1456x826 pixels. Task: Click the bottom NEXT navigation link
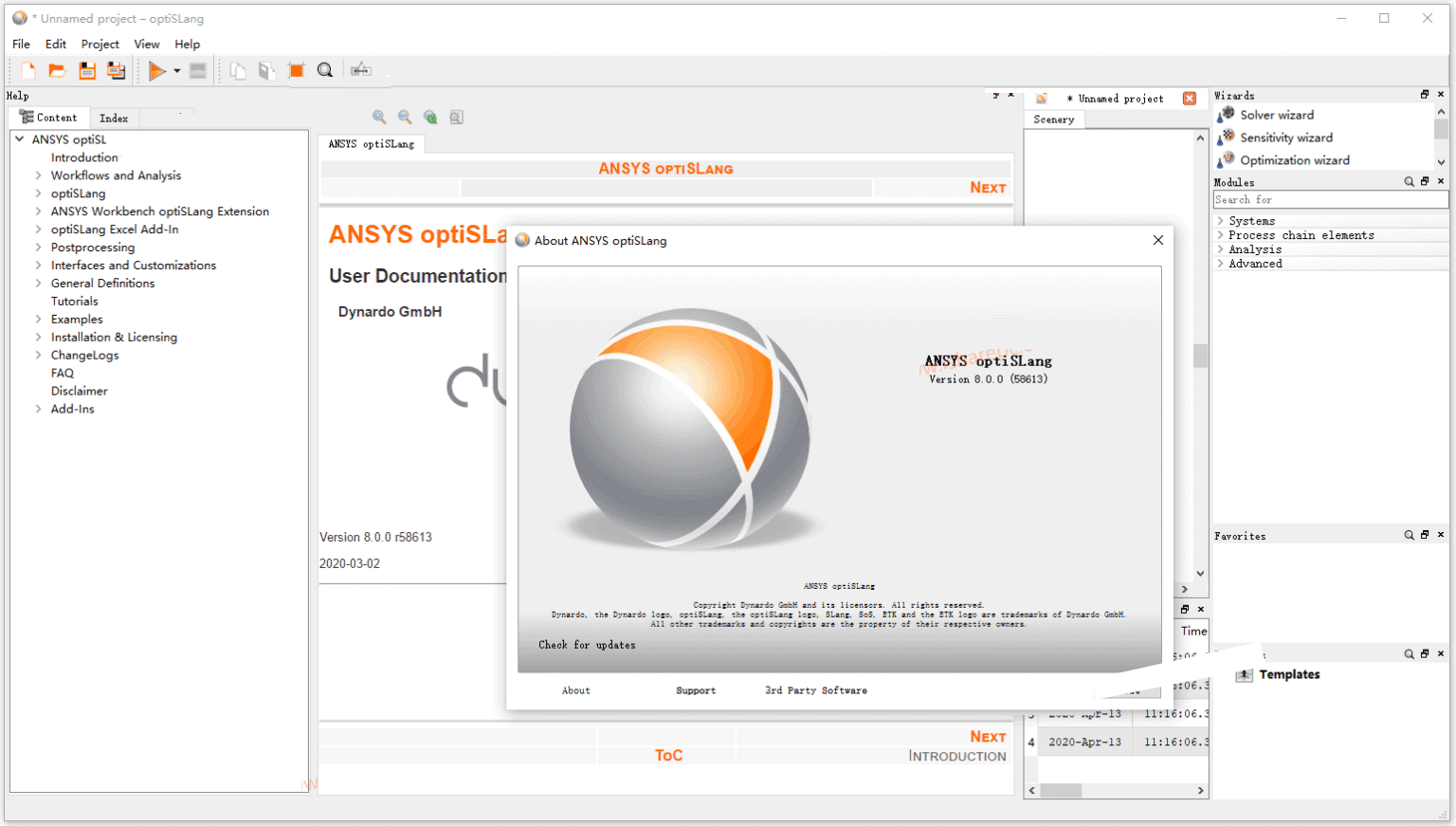pyautogui.click(x=988, y=737)
